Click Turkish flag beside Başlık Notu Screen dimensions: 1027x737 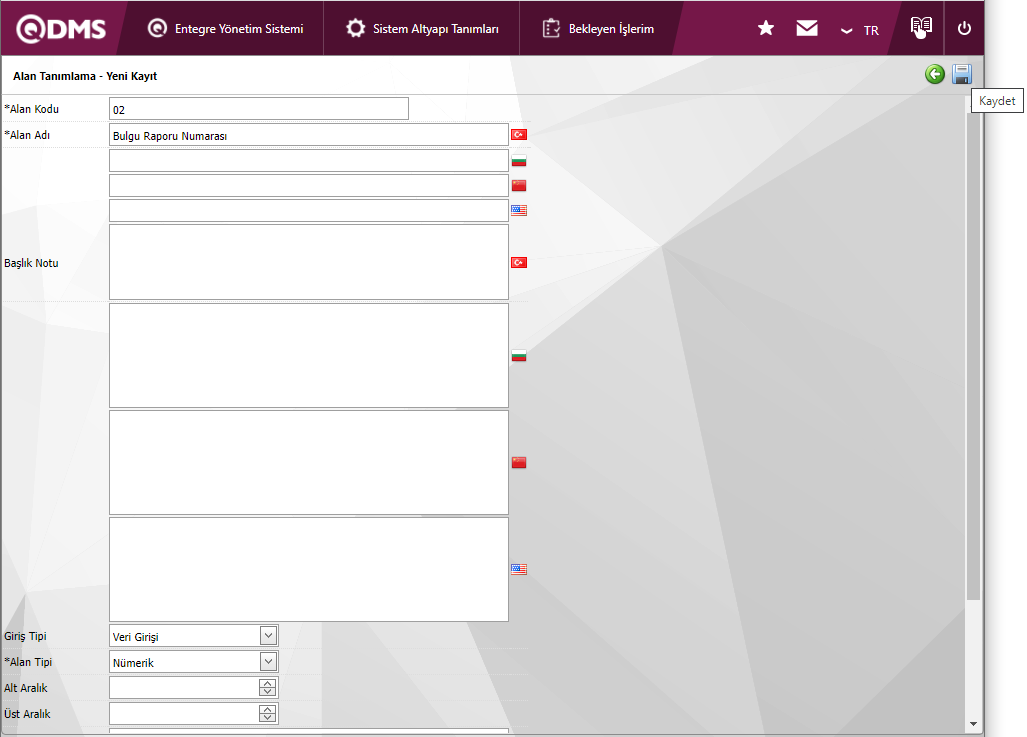(519, 263)
